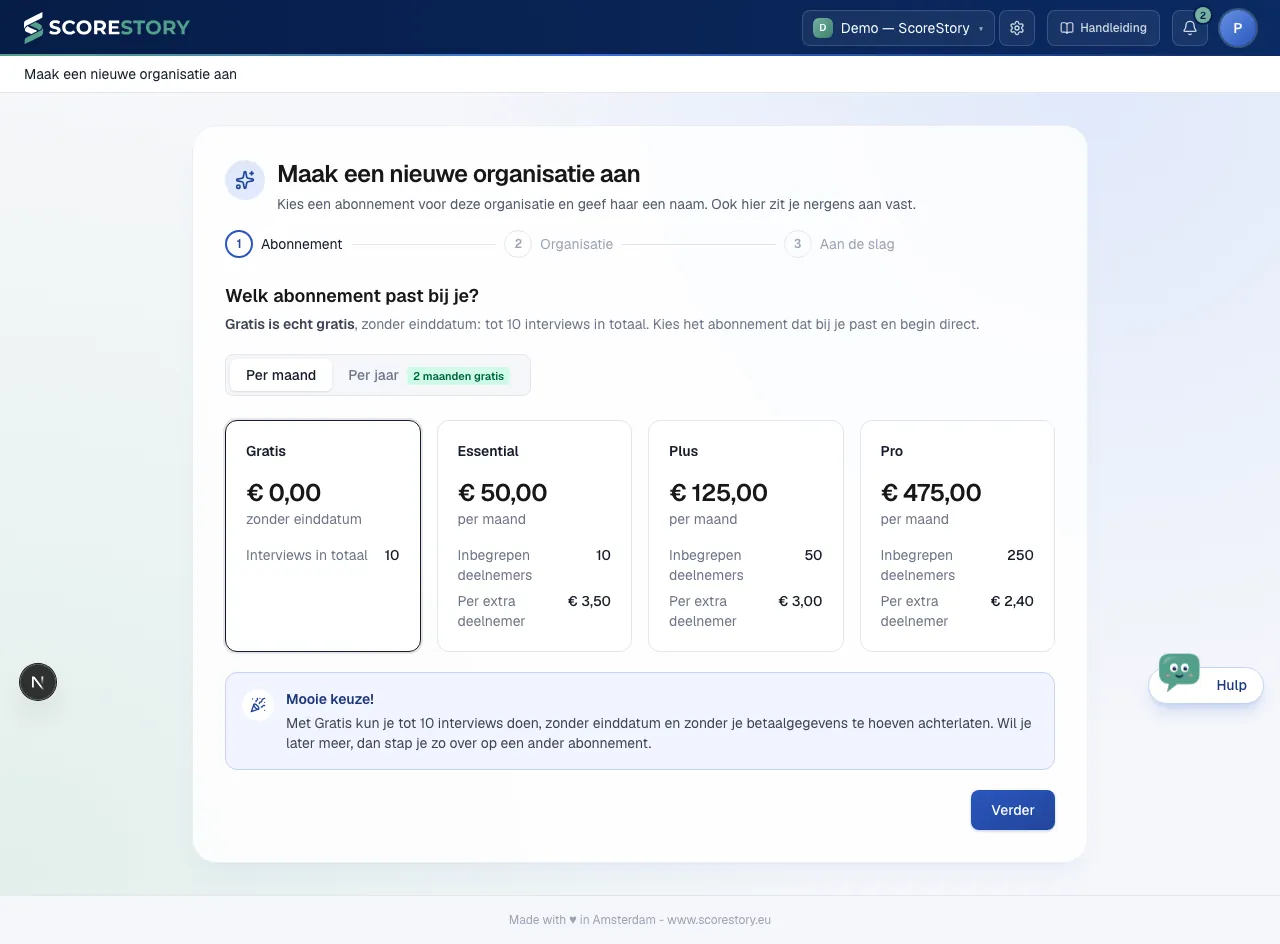Go to step 2 Organisatie
1280x944 pixels.
[559, 244]
